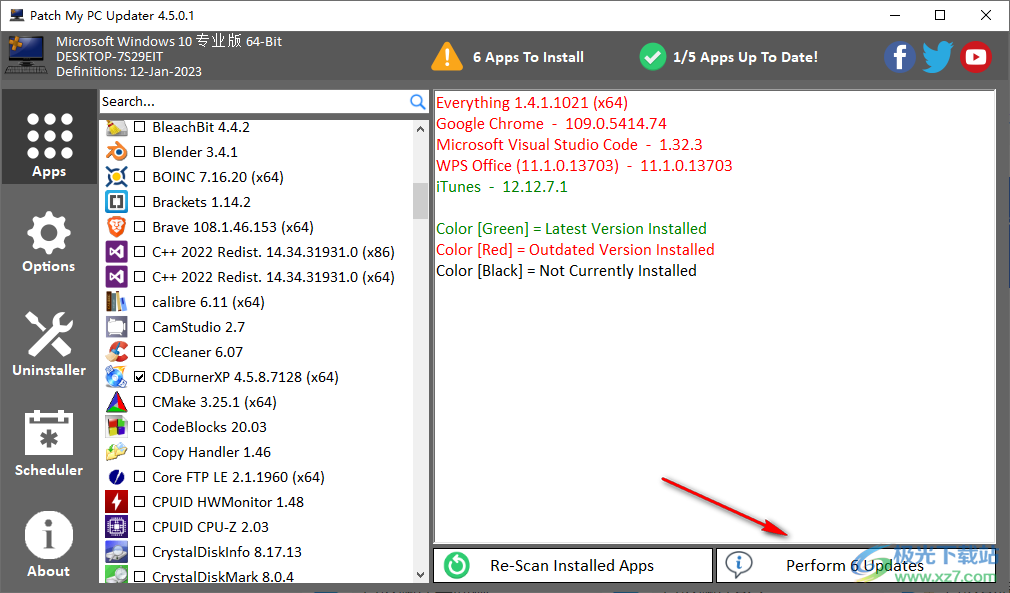Click the Blender app icon in list
The height and width of the screenshot is (593, 1010).
117,152
